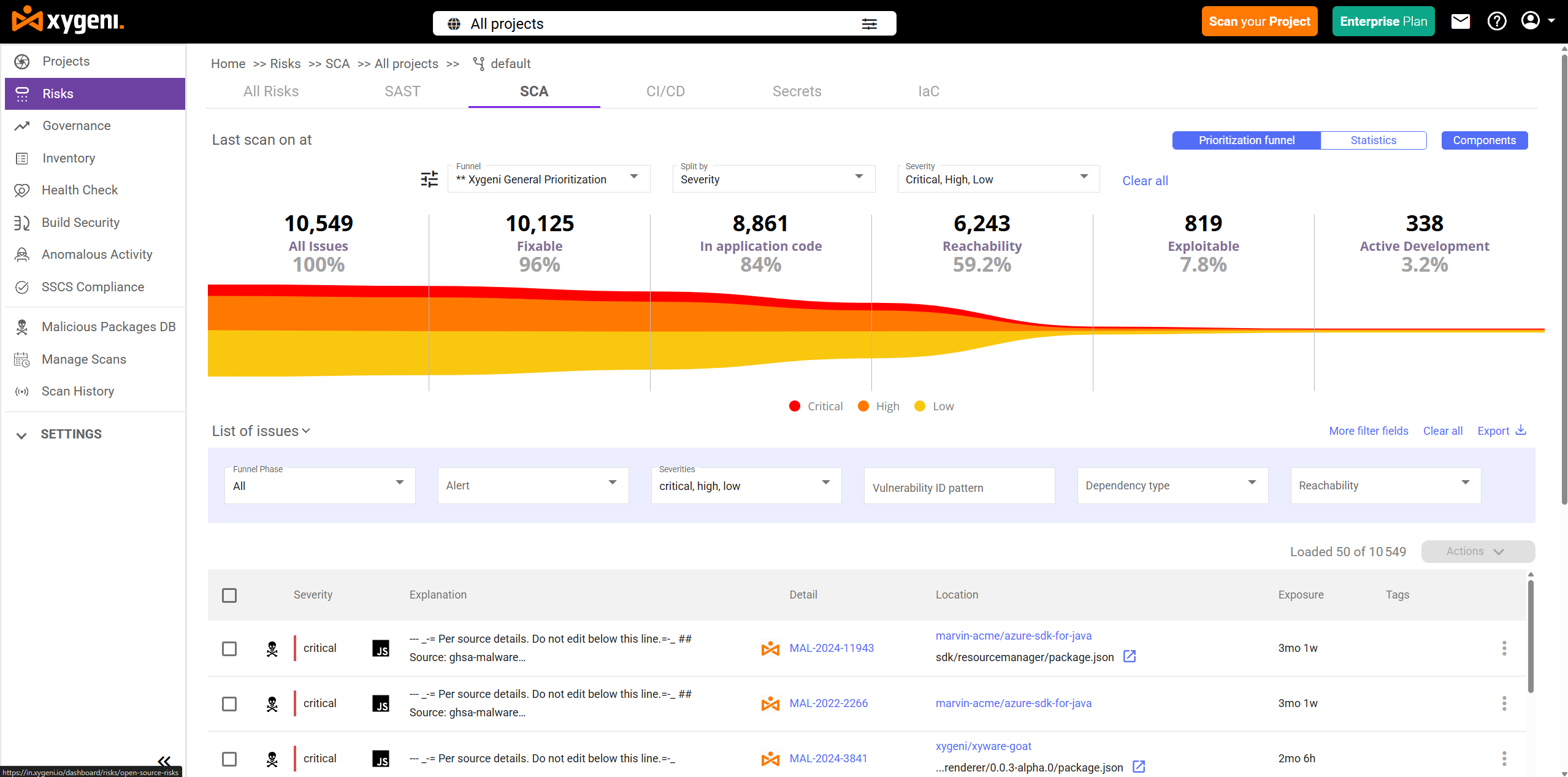This screenshot has width=1568, height=777.
Task: Click the Export download icon
Action: coord(1521,431)
